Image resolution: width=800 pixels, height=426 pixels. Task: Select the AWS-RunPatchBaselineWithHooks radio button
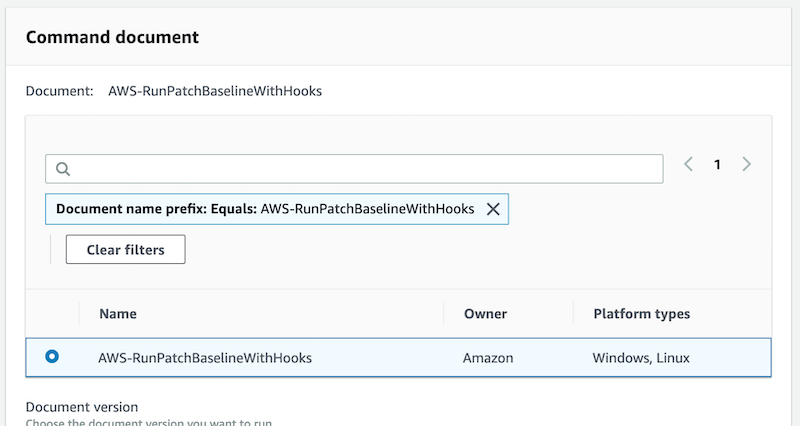click(x=52, y=356)
